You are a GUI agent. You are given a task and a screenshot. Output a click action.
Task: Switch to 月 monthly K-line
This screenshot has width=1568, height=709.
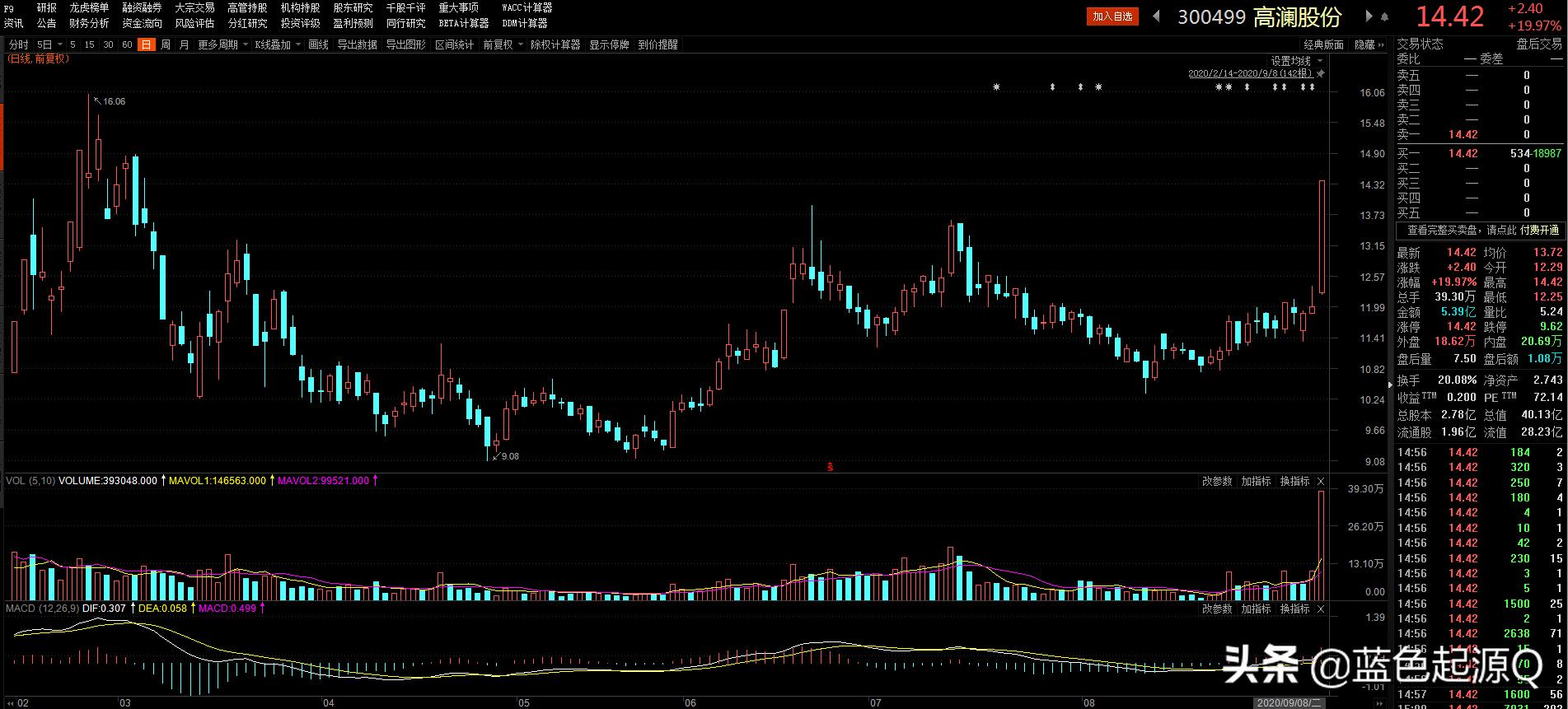coord(184,44)
